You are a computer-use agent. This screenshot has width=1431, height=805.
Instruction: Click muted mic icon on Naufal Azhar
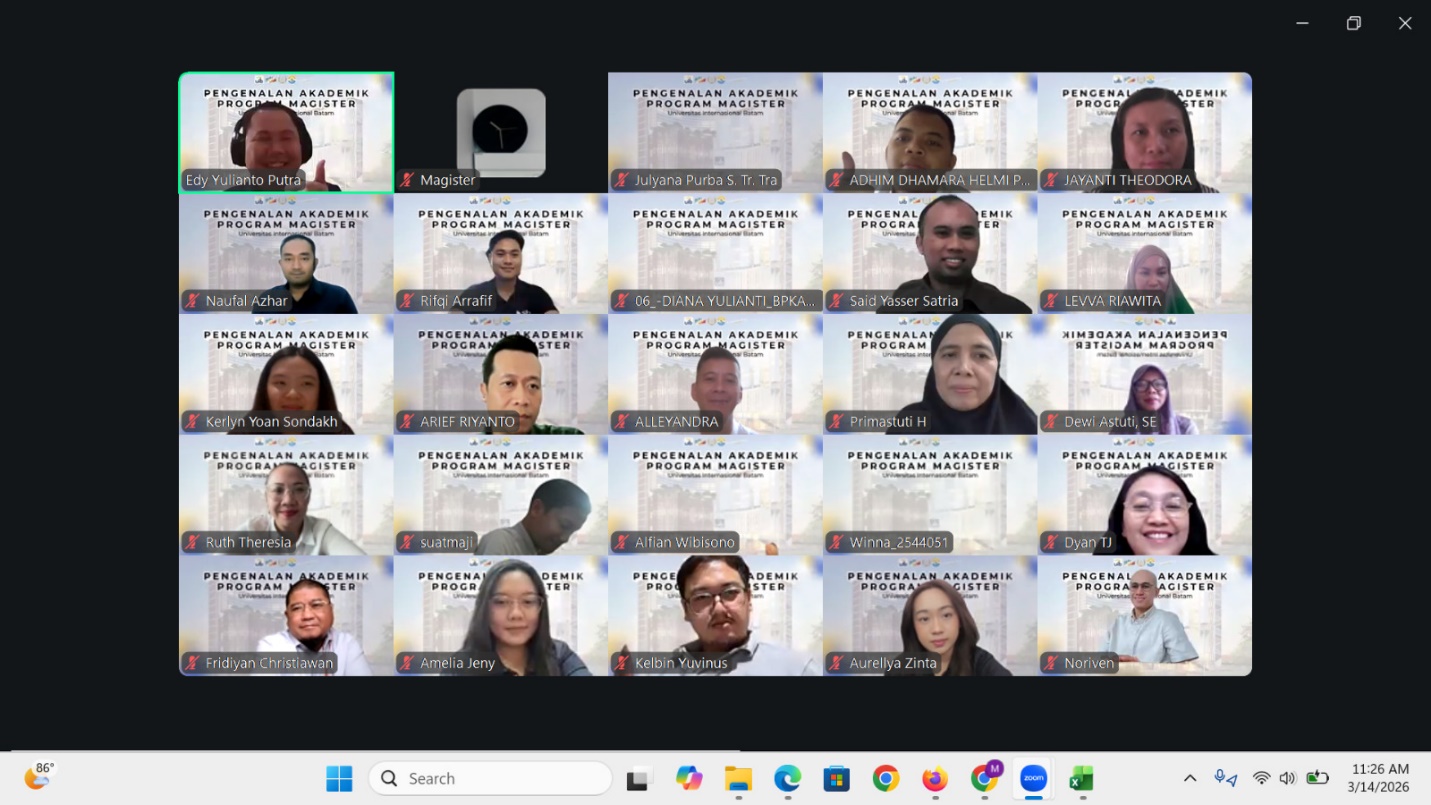pyautogui.click(x=192, y=301)
